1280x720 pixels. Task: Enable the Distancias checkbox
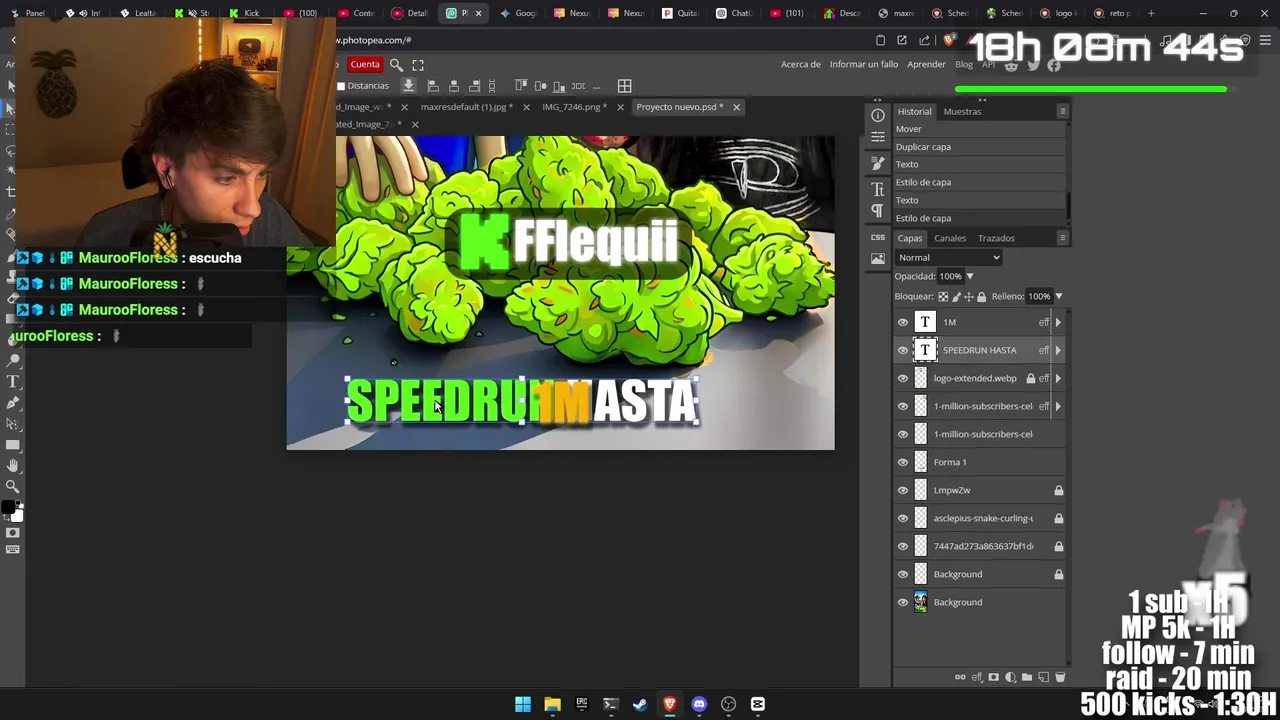(x=341, y=86)
